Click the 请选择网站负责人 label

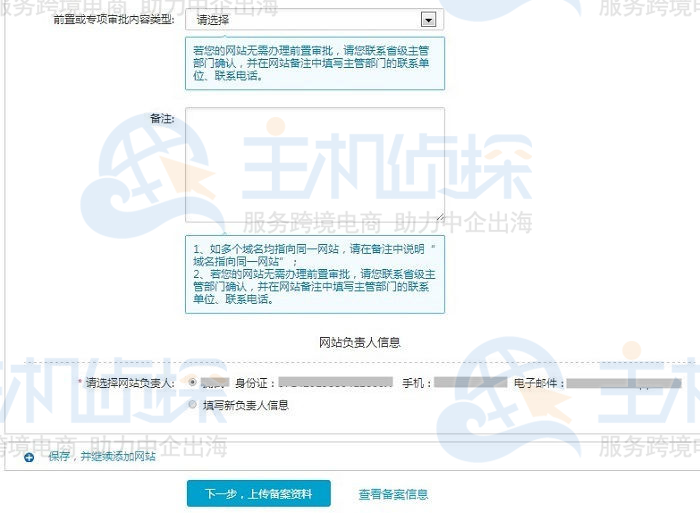click(x=130, y=383)
